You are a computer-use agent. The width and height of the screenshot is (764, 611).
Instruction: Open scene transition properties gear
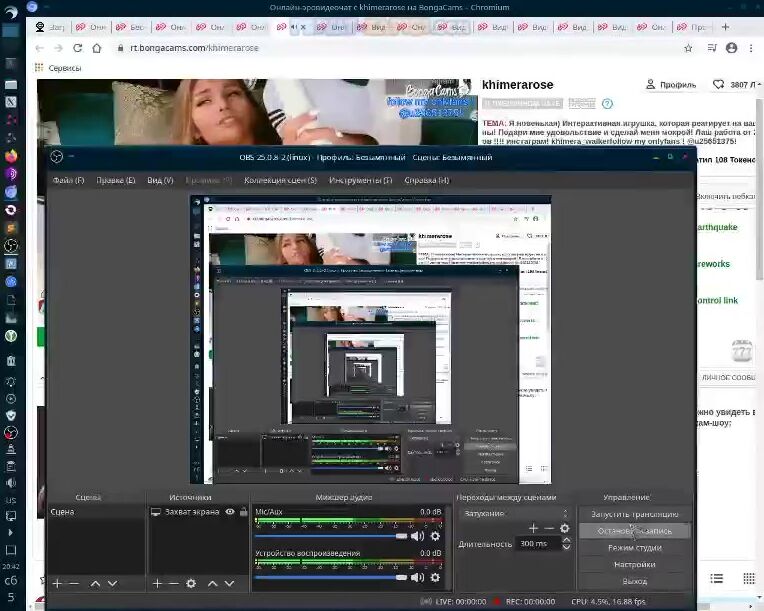click(x=565, y=528)
